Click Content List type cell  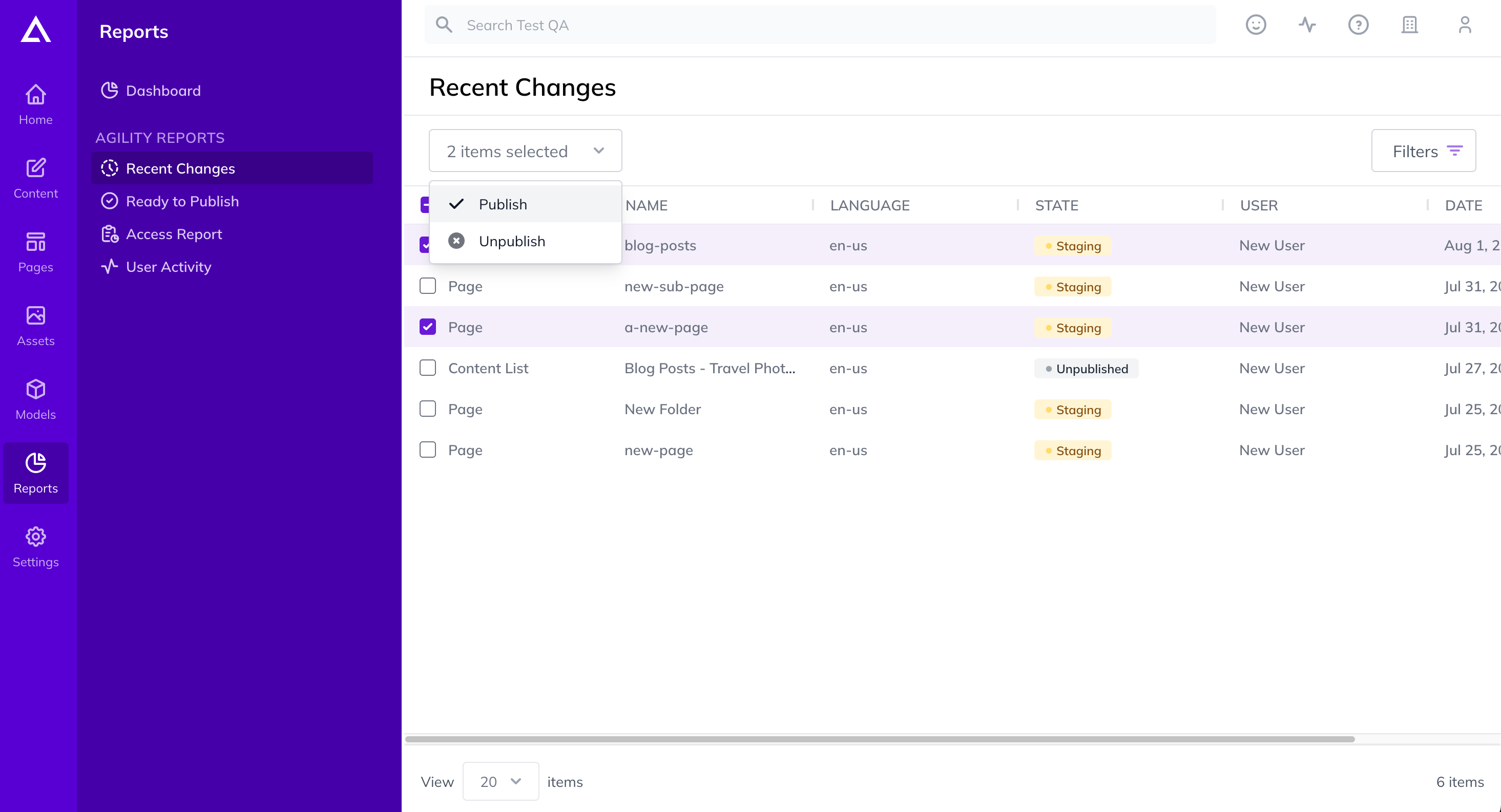488,368
